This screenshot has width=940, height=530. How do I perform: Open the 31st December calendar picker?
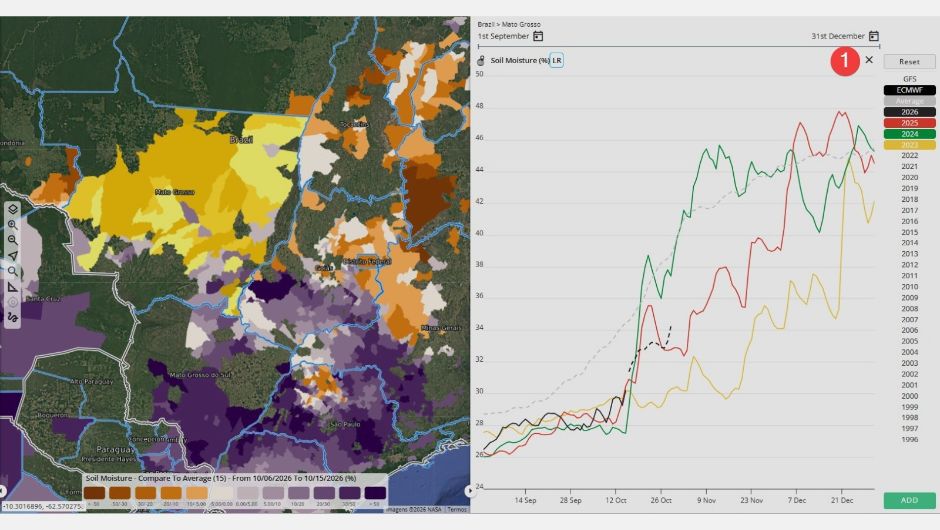click(874, 36)
